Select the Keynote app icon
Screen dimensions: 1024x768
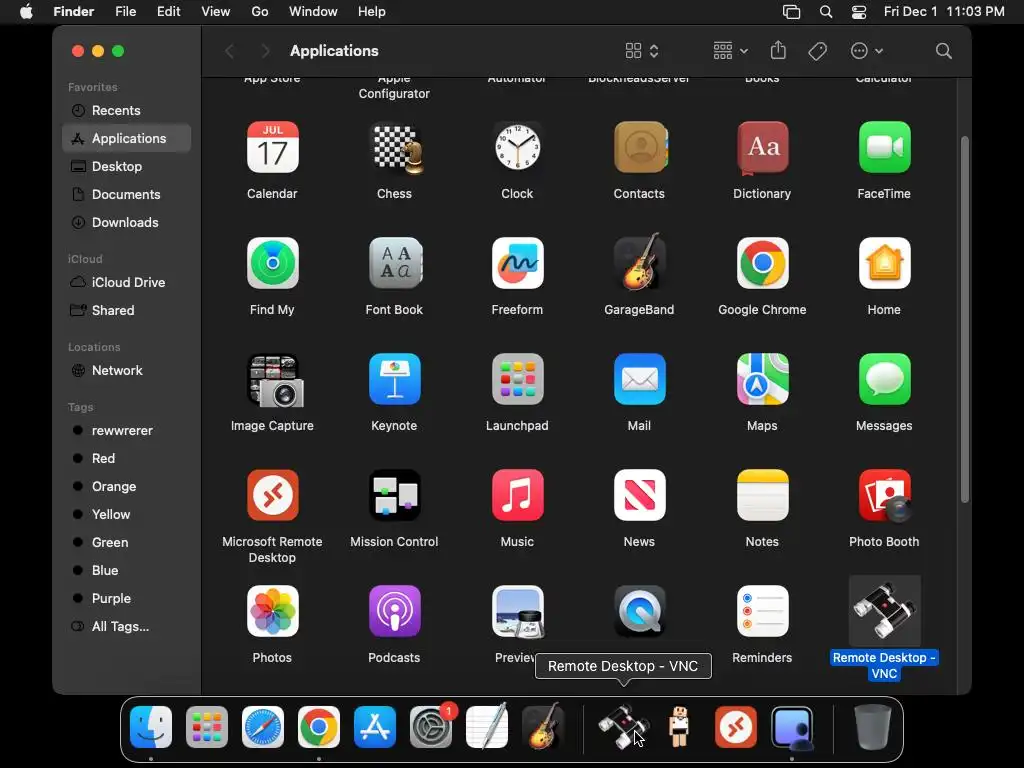pos(394,379)
